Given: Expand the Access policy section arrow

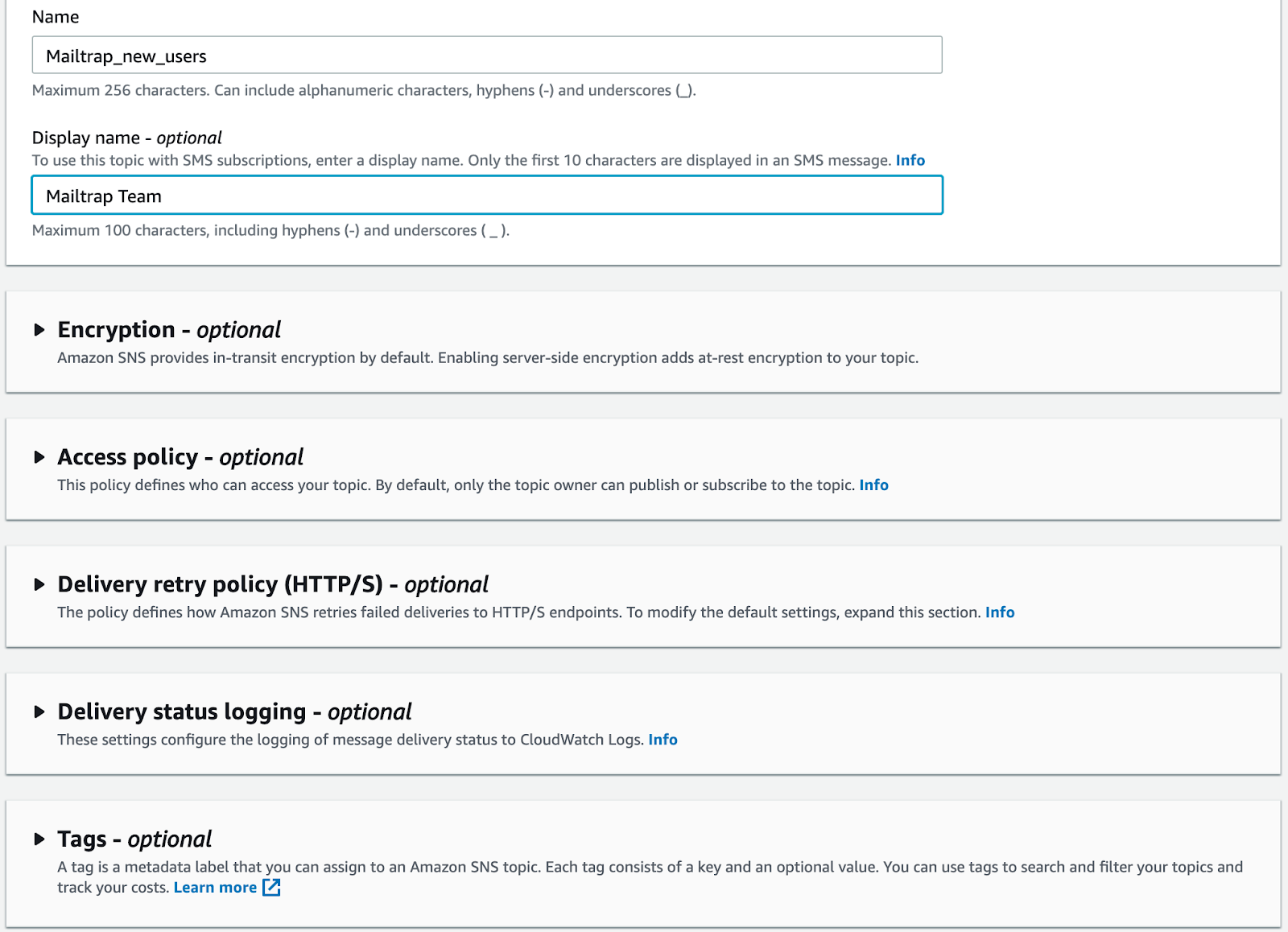Looking at the screenshot, I should [39, 457].
